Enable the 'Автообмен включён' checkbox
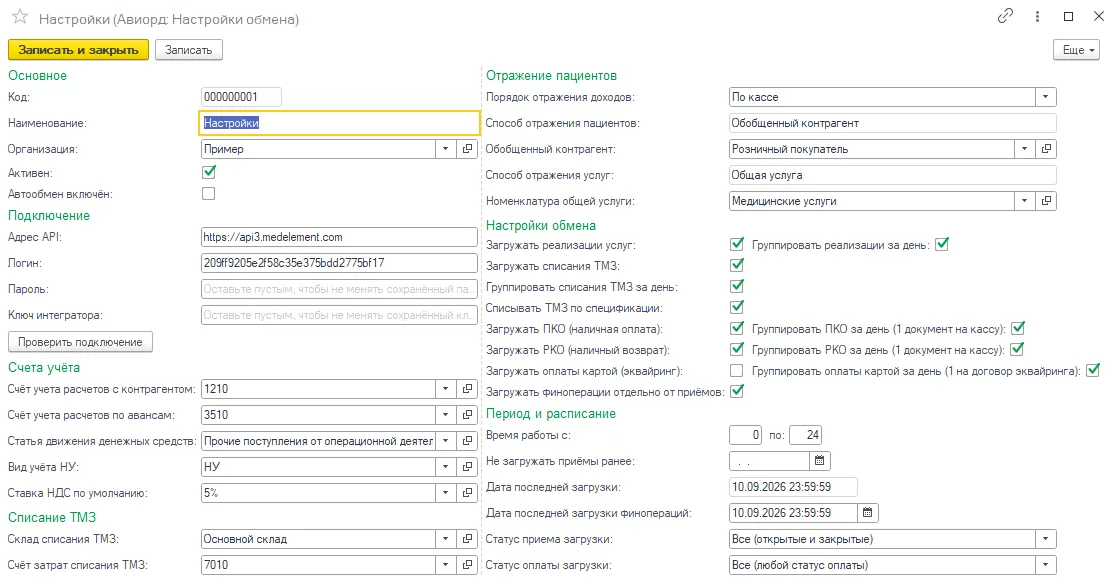This screenshot has width=1112, height=586. (208, 194)
